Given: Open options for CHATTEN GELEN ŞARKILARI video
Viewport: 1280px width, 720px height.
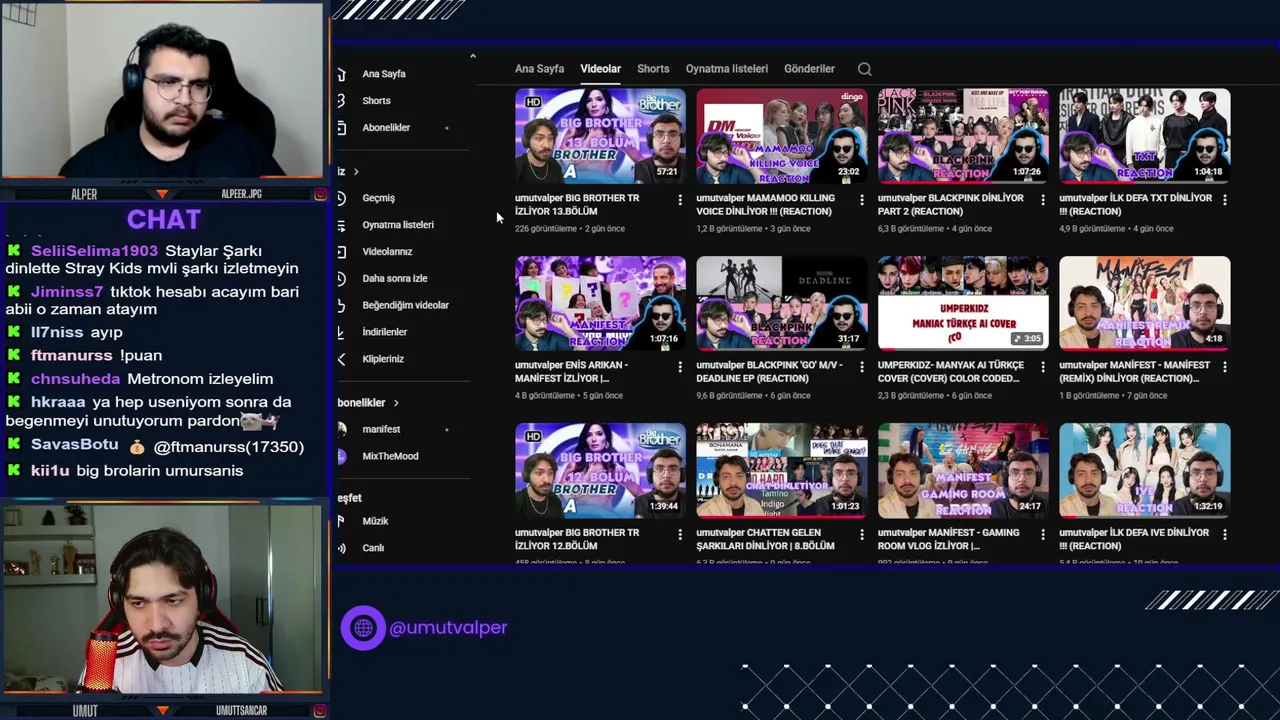Looking at the screenshot, I should (862, 535).
